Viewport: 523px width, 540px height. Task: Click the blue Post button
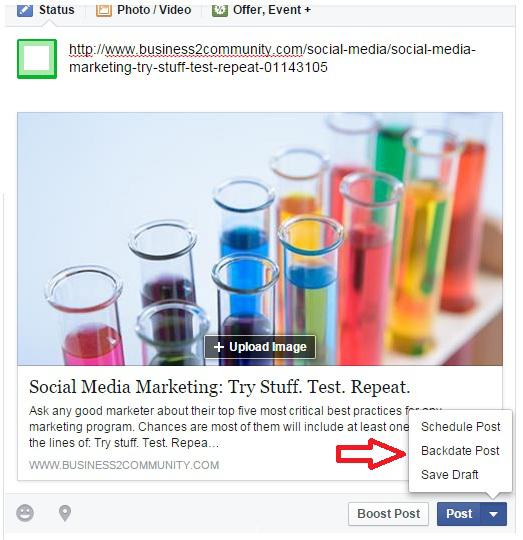click(x=459, y=514)
